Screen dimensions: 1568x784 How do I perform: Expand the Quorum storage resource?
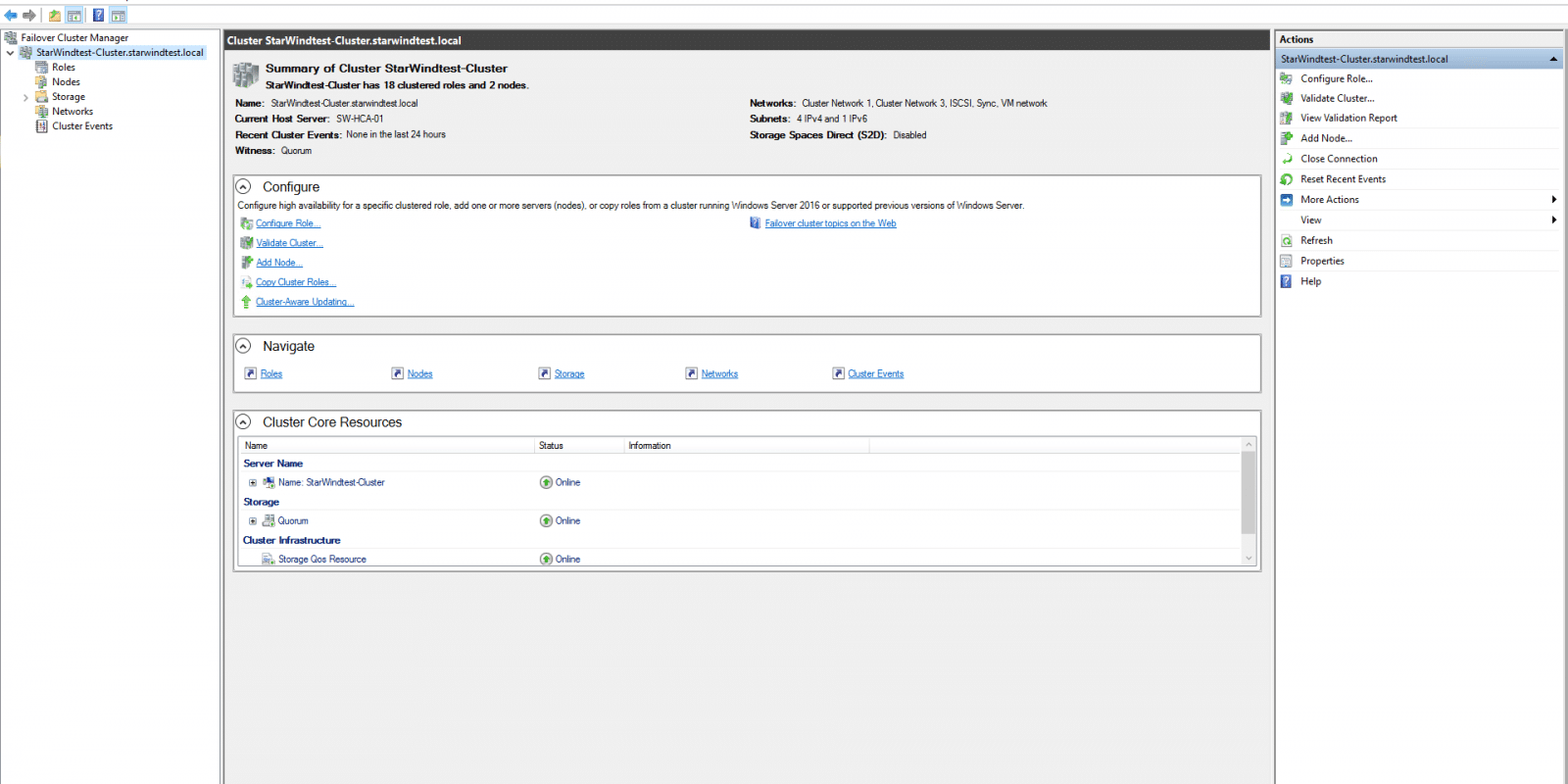click(x=253, y=520)
